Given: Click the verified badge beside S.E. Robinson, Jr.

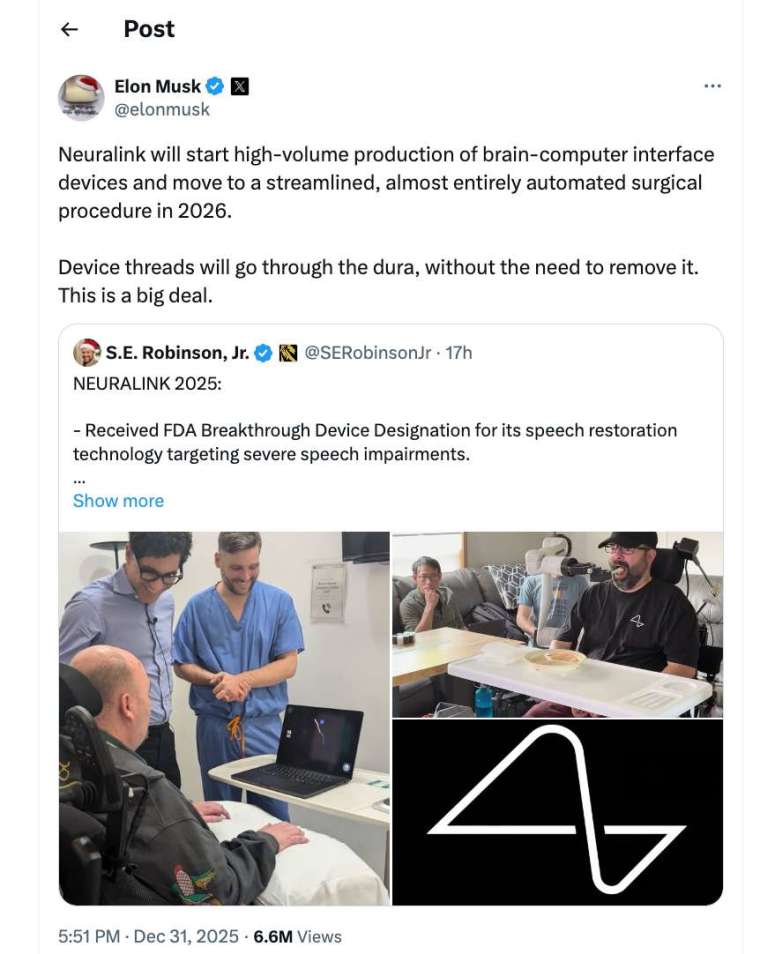Looking at the screenshot, I should [x=263, y=353].
